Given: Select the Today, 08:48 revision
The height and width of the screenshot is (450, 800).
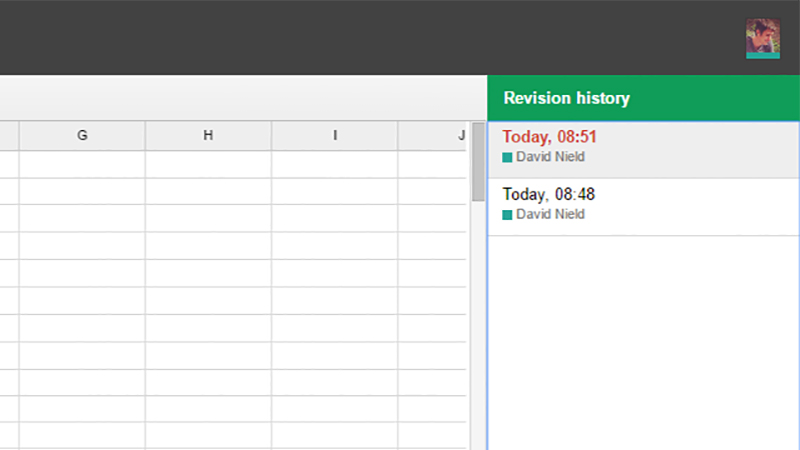Looking at the screenshot, I should pyautogui.click(x=643, y=207).
